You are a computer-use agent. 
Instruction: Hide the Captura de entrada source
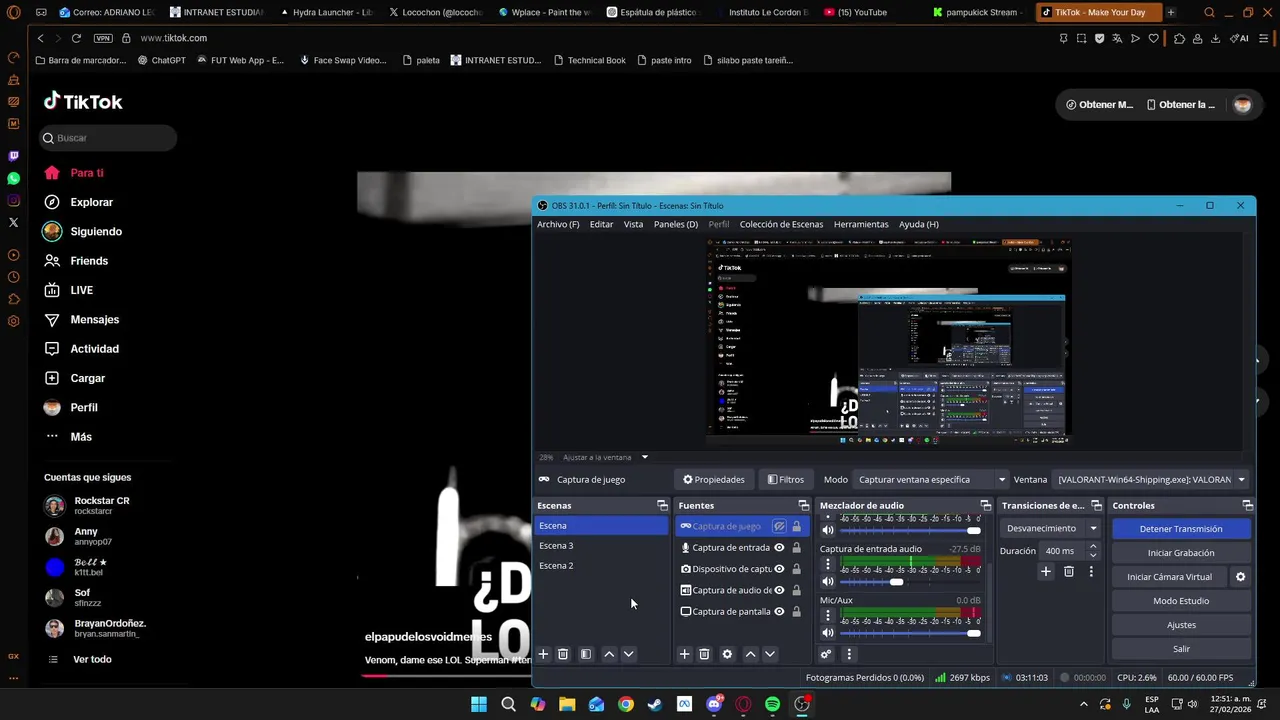[x=779, y=548]
